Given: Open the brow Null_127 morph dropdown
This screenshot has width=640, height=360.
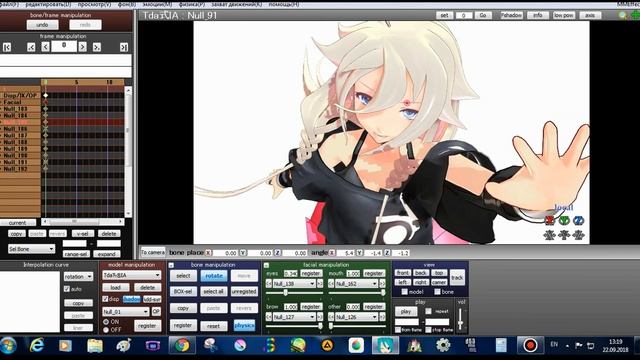Looking at the screenshot, I should pyautogui.click(x=293, y=317).
